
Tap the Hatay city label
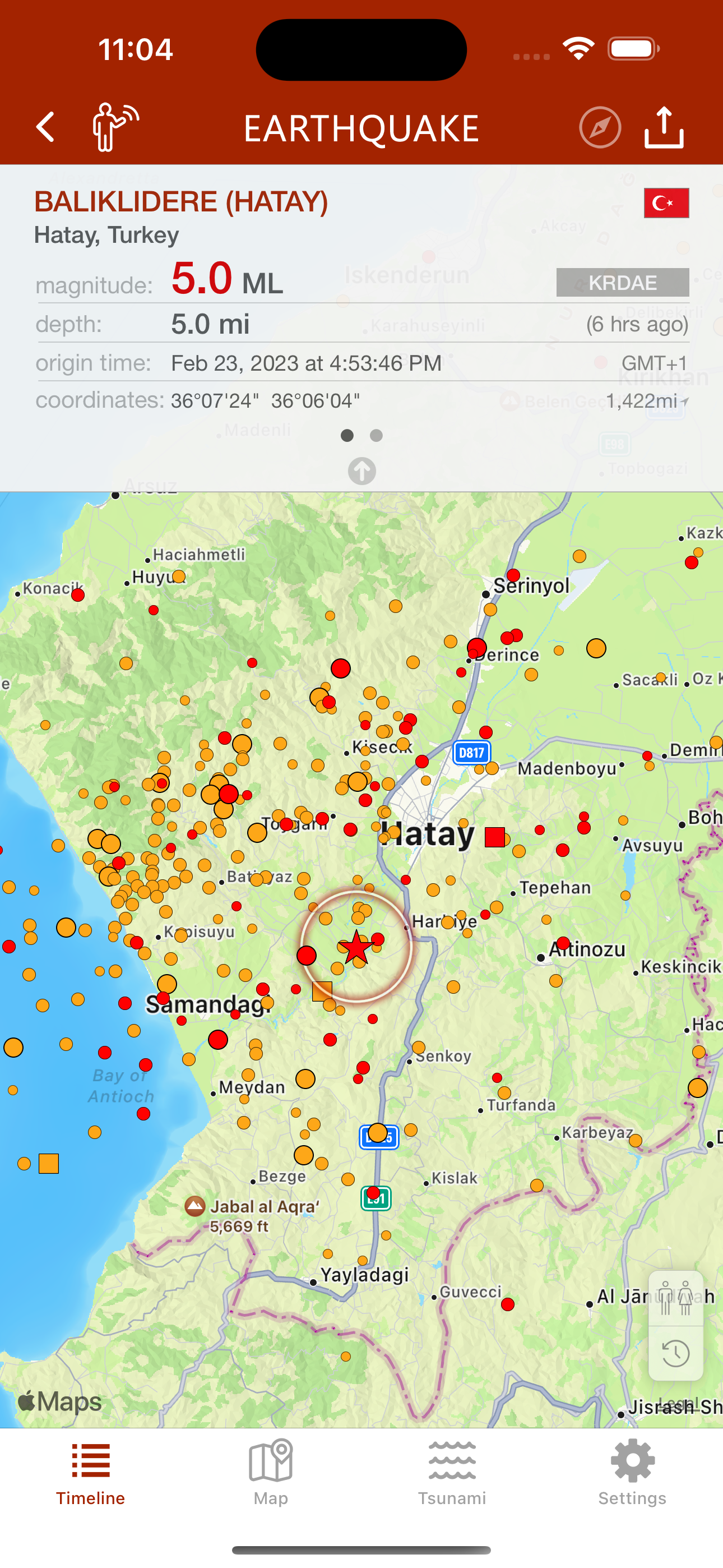(427, 834)
